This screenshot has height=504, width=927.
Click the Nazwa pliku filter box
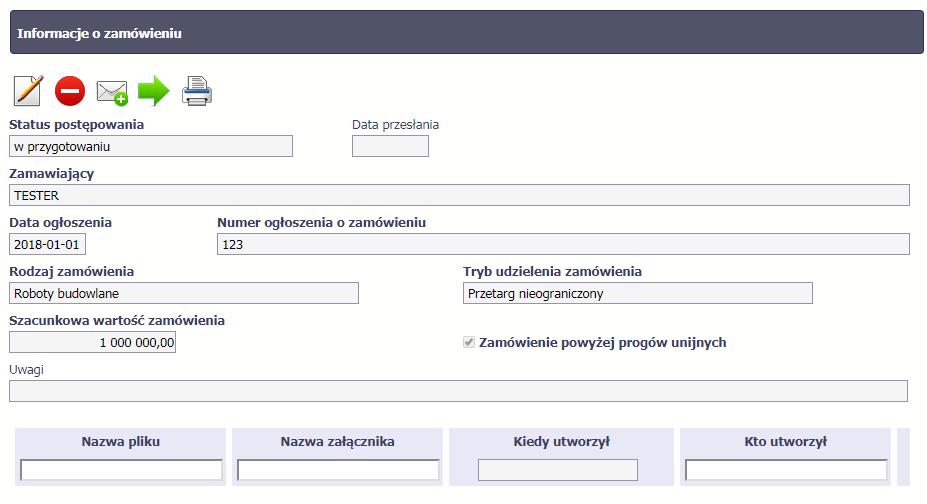[x=121, y=470]
